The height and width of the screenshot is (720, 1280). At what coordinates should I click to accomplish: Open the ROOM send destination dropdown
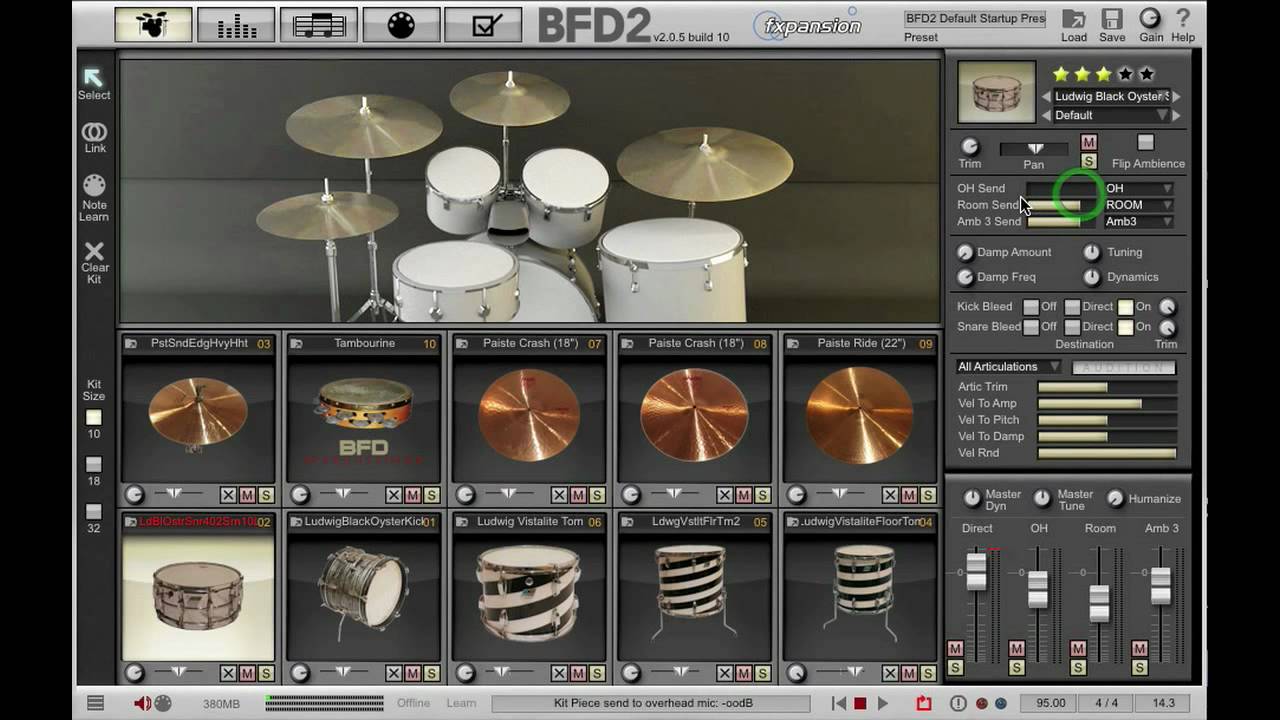[1139, 205]
